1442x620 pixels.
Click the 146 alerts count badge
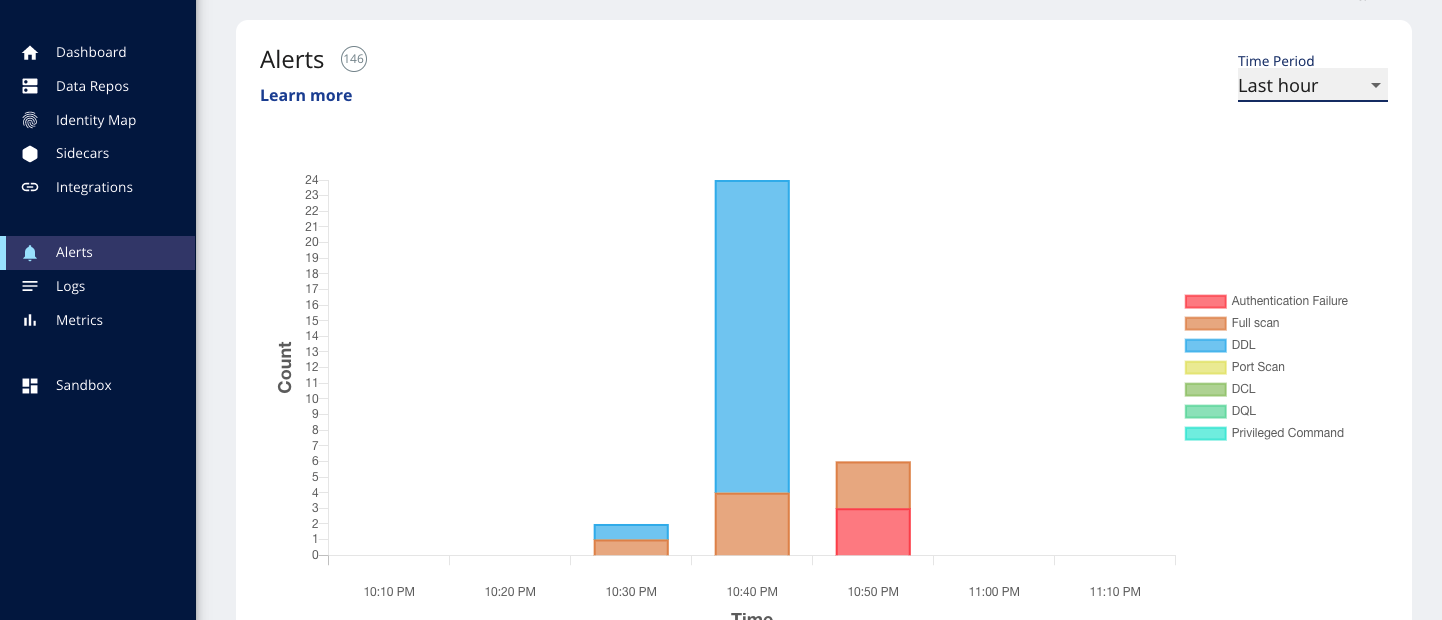[354, 60]
